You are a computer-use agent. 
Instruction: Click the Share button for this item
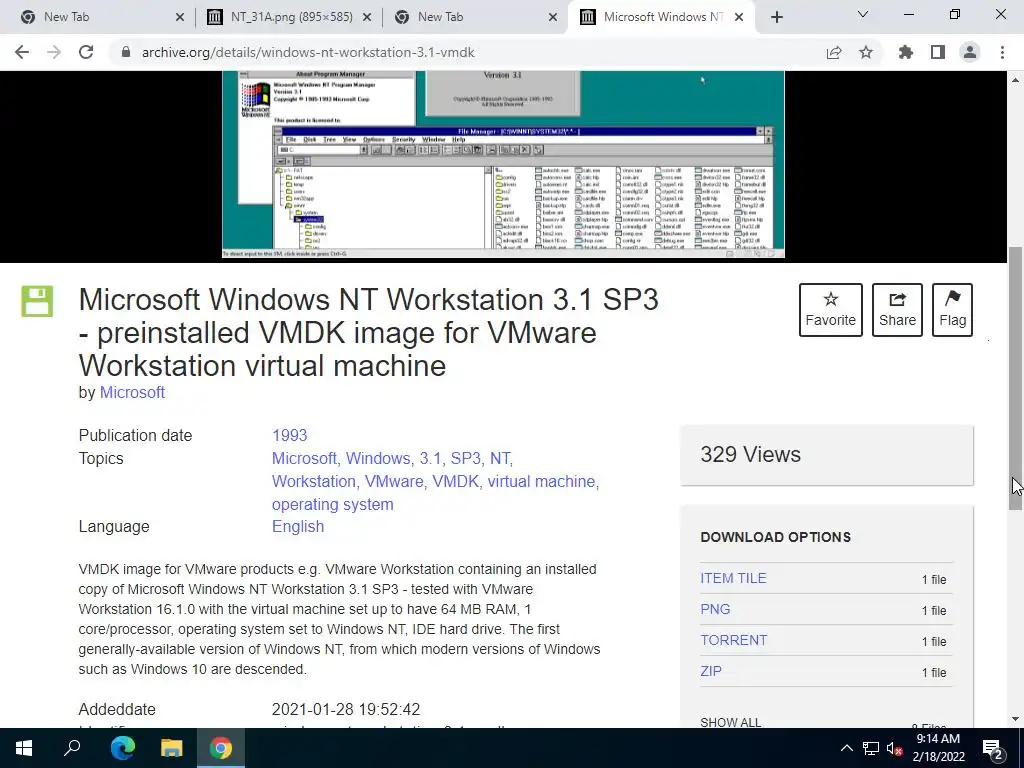coord(897,310)
